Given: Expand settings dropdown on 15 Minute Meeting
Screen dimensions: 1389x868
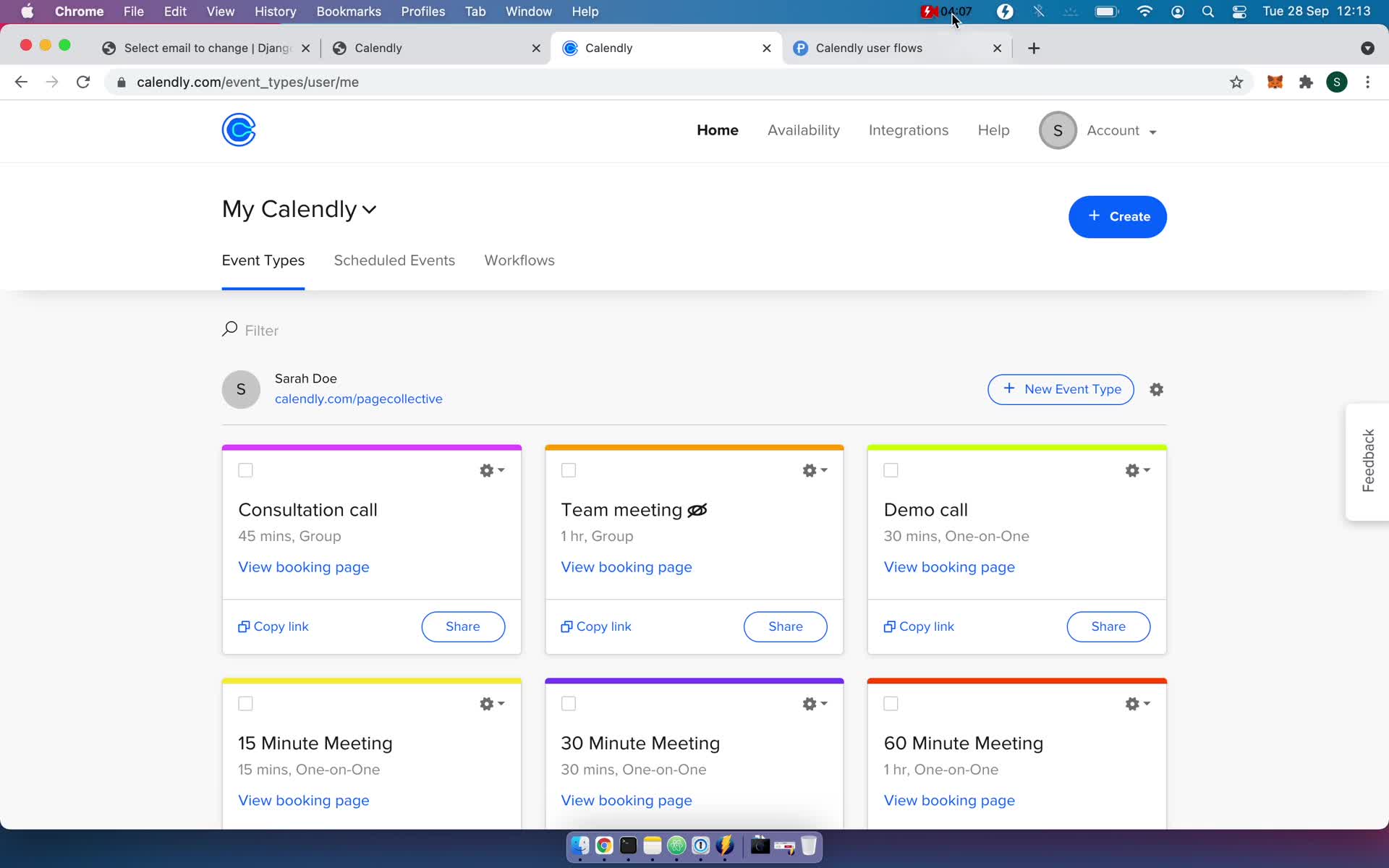Looking at the screenshot, I should coord(491,703).
